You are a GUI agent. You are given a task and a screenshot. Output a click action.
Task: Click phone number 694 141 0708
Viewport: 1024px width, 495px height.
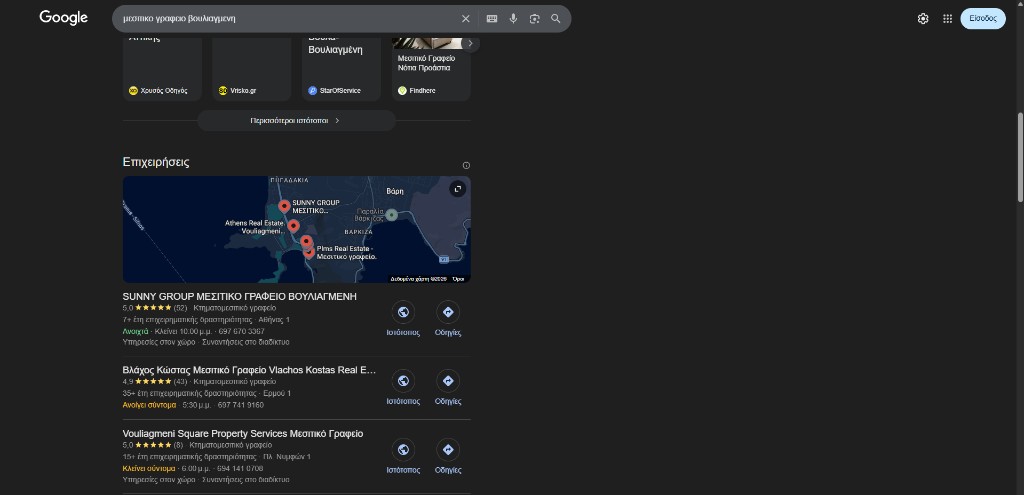[240, 468]
